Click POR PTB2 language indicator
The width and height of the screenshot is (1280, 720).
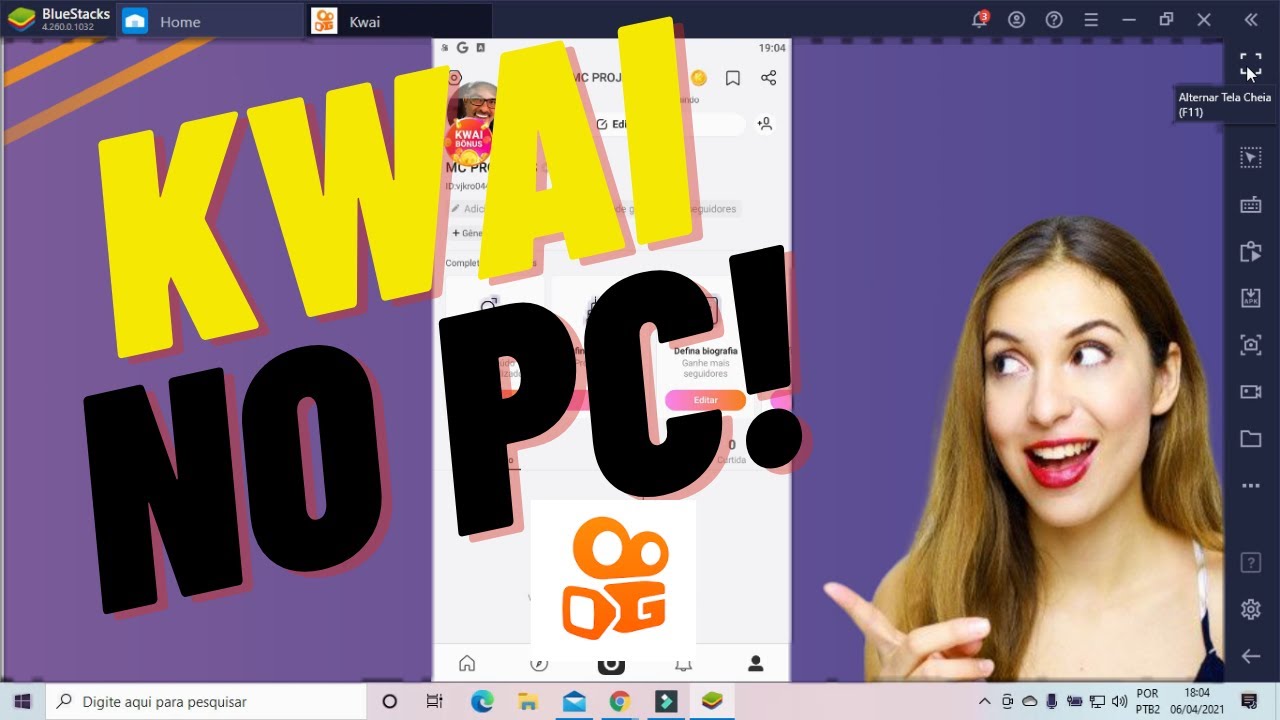click(x=1148, y=701)
